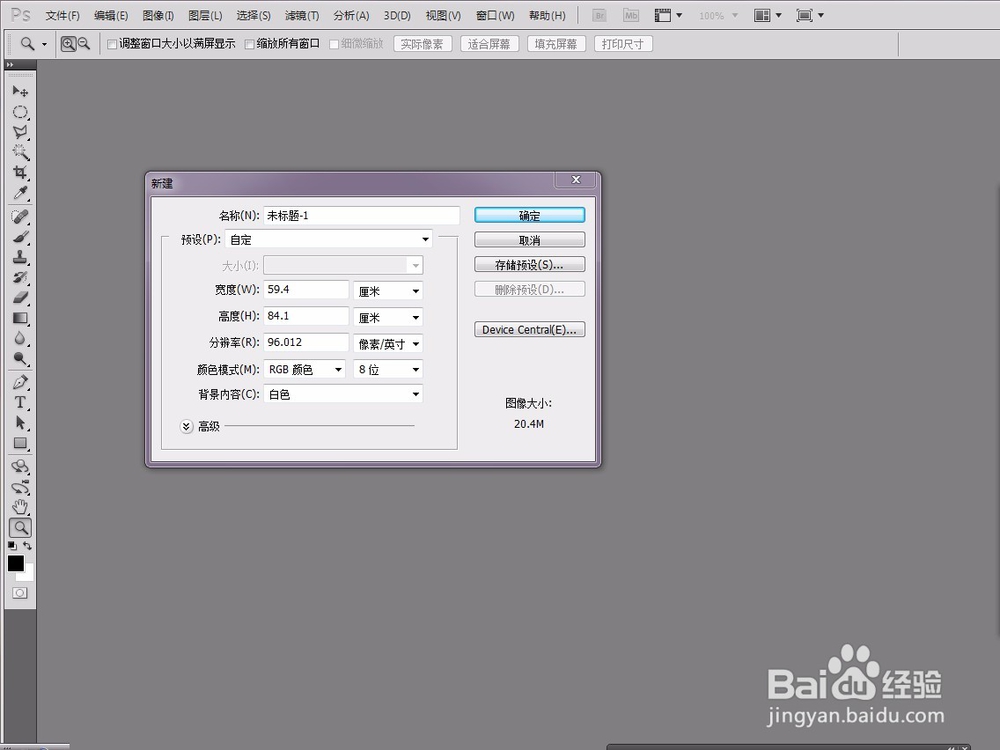
Task: Click the Device Central button
Action: (529, 330)
